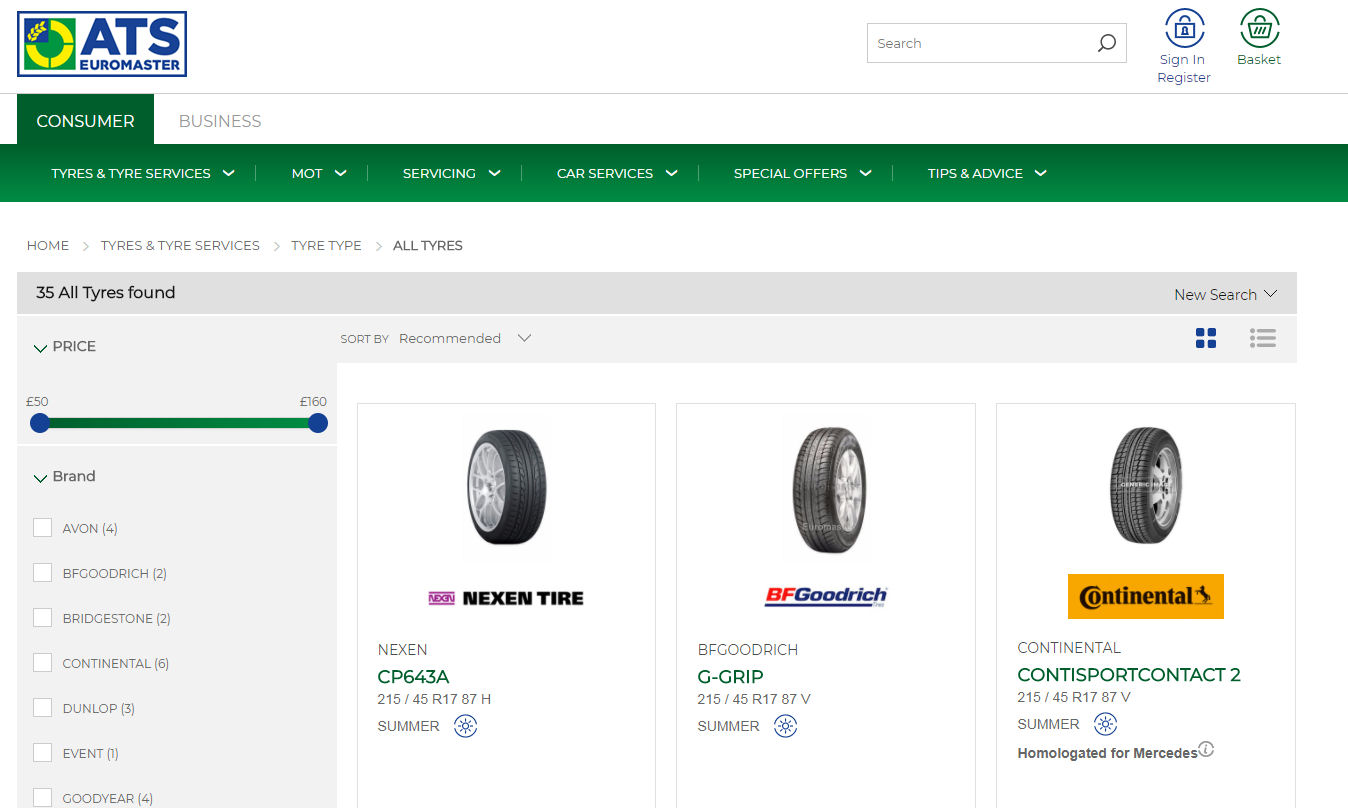Click the £160 maximum price slider handle
Screen dimensions: 1348x808
pos(318,423)
